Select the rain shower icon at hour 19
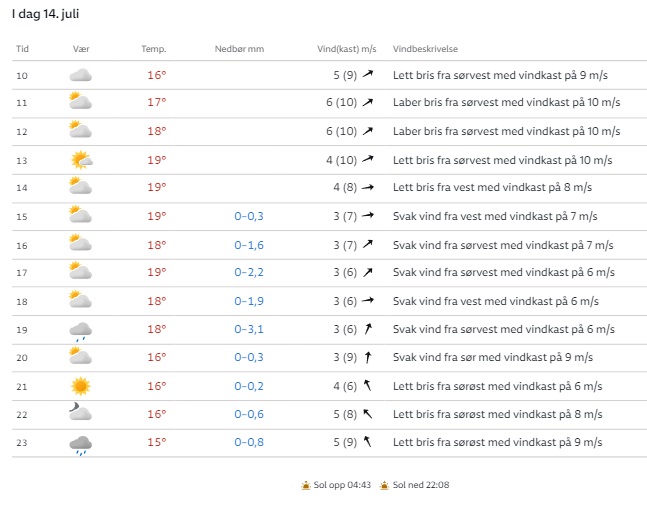This screenshot has width=647, height=505. pyautogui.click(x=81, y=330)
